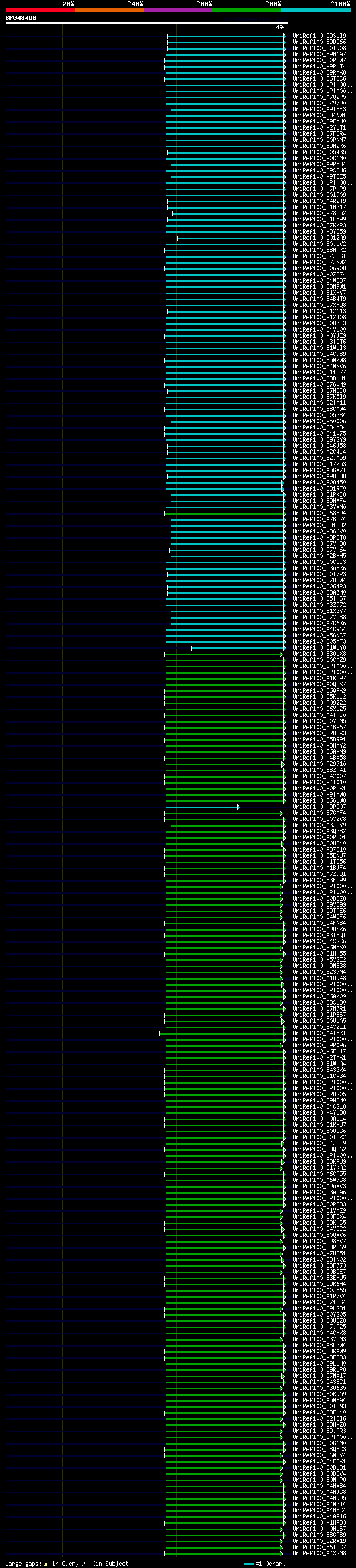This screenshot has height=1568, width=356.
Task: Select hit label UniRef100_Q7V038
Action: 319,544
